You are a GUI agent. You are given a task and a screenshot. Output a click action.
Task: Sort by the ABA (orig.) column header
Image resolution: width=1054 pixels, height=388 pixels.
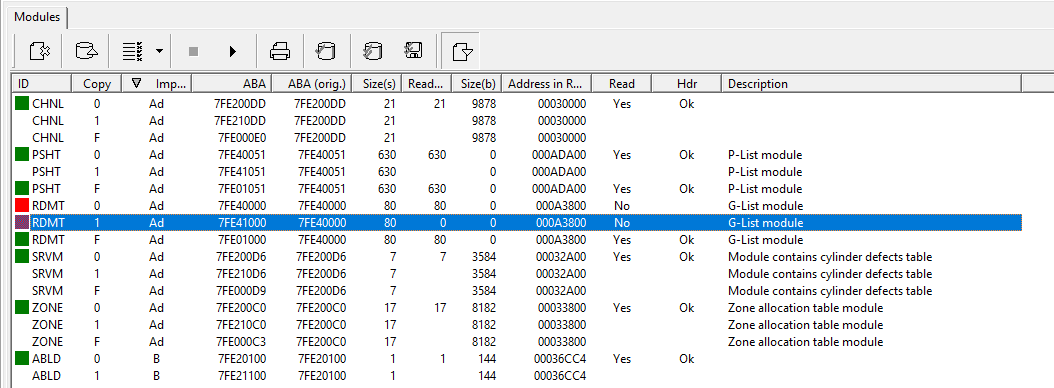pyautogui.click(x=312, y=83)
